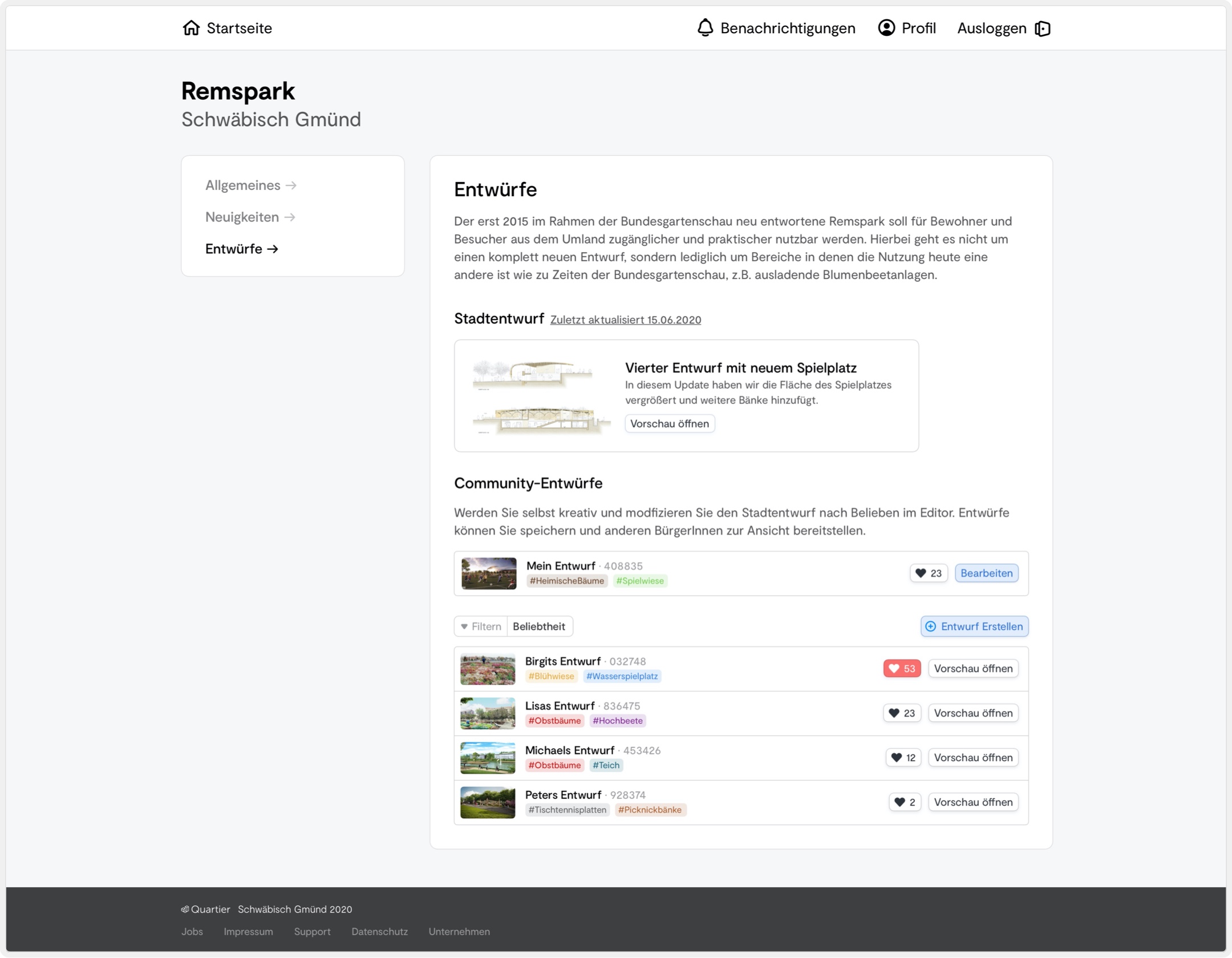The height and width of the screenshot is (958, 1232).
Task: Click the arrow next to Neuigkeiten
Action: point(290,217)
